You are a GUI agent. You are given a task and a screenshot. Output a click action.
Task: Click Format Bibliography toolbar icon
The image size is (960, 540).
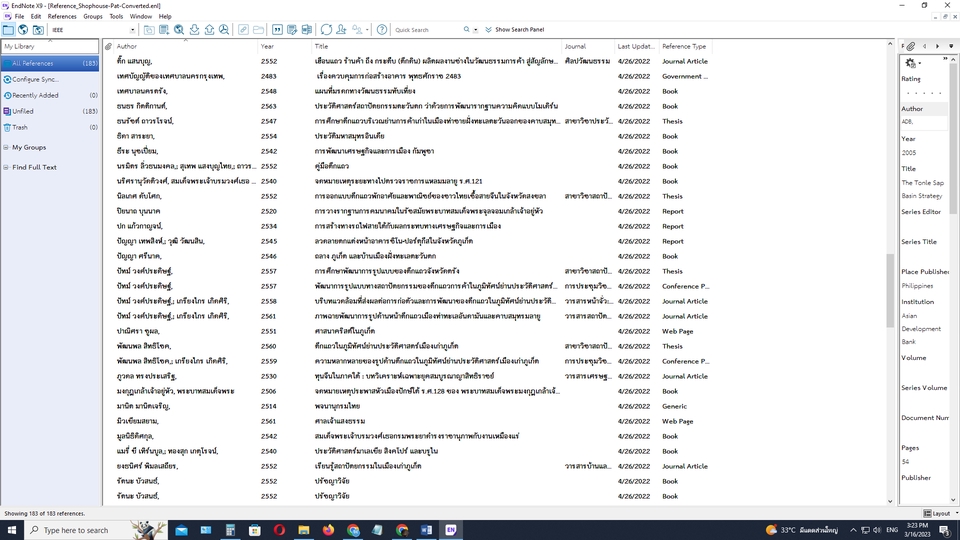pos(292,29)
